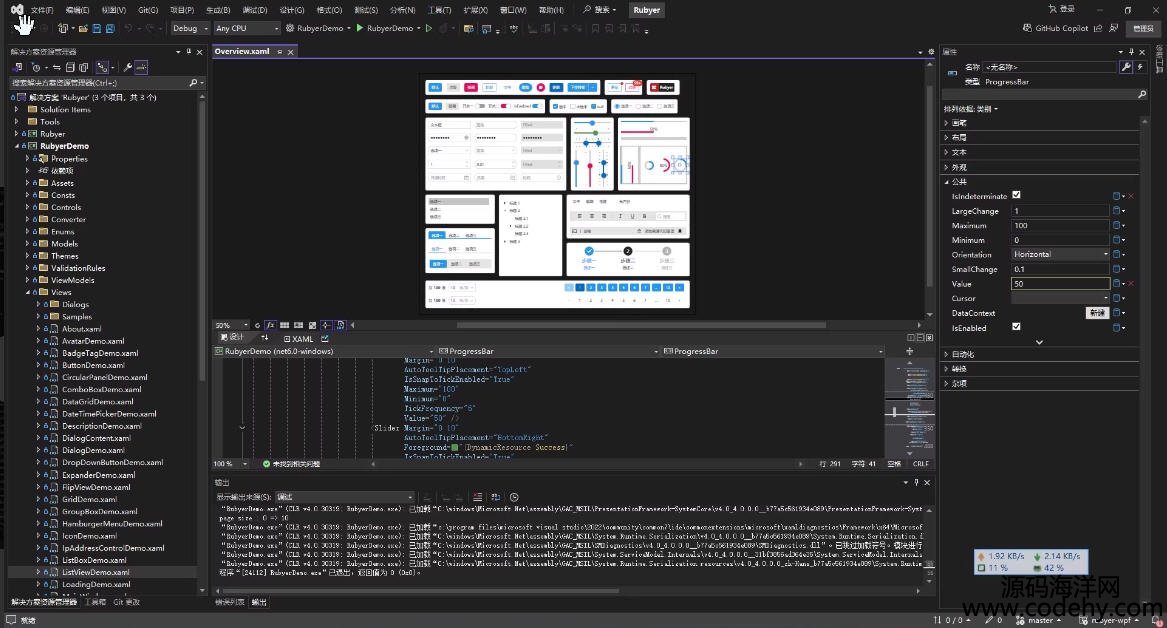Click Solution Explorer Show All Files icon
This screenshot has width=1167, height=628.
tap(83, 67)
